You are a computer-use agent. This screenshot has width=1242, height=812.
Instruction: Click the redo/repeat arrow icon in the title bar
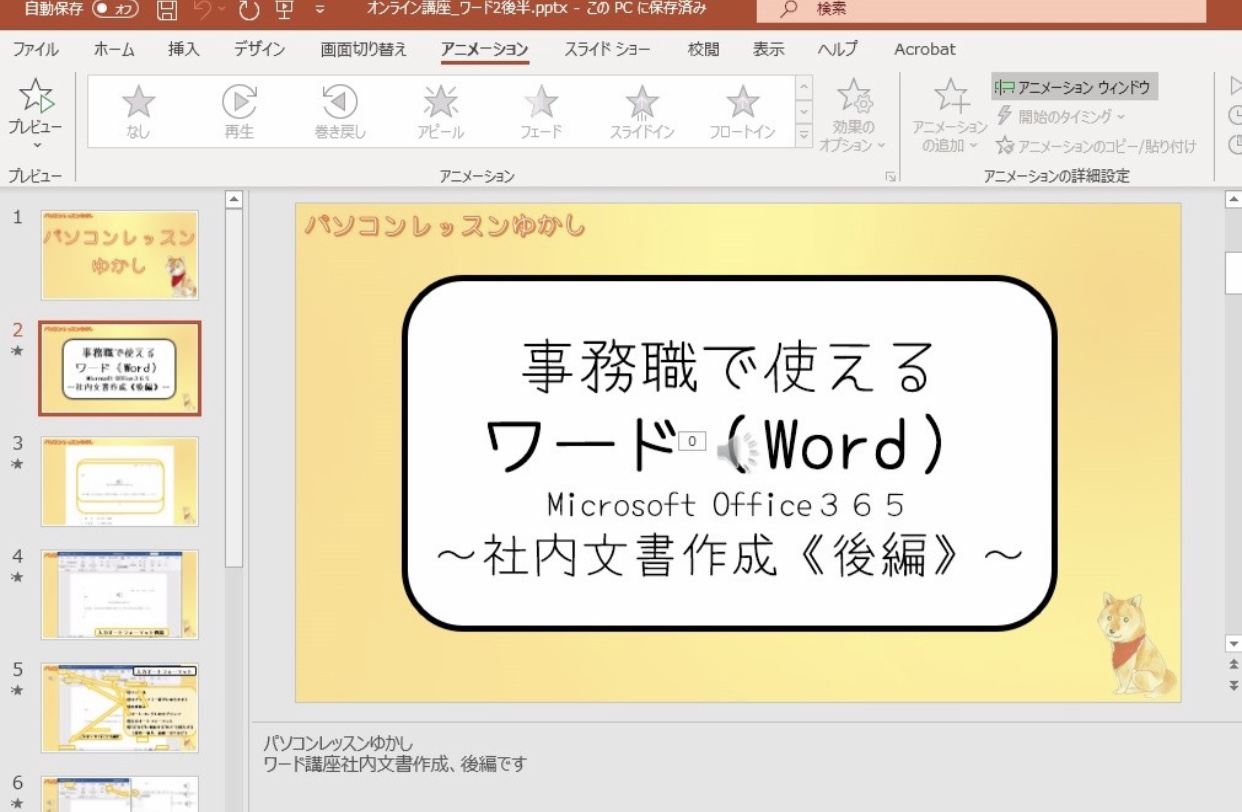[249, 10]
